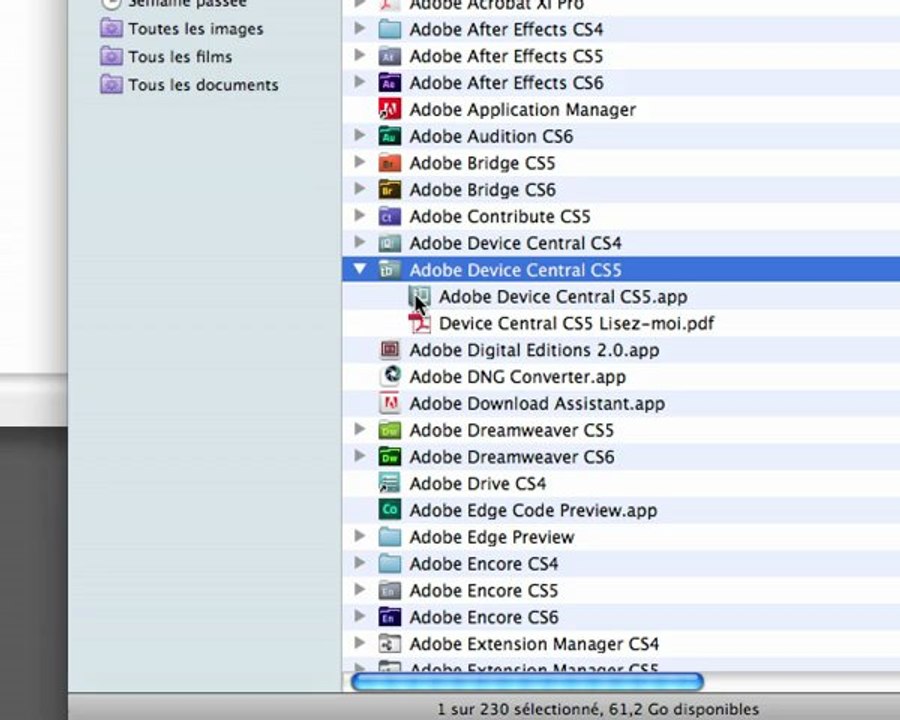Image resolution: width=900 pixels, height=720 pixels.
Task: Select the 'Adobe Drive CS4' name
Action: tap(478, 483)
